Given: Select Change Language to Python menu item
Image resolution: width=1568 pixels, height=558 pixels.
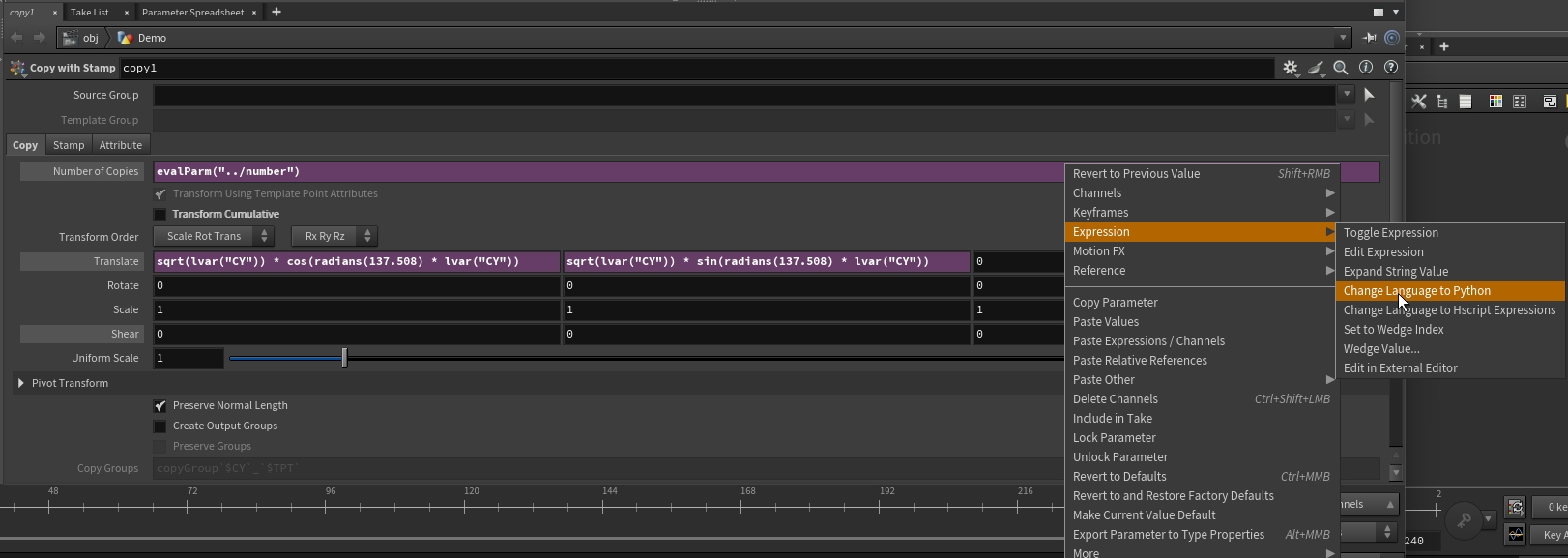Looking at the screenshot, I should 1416,291.
